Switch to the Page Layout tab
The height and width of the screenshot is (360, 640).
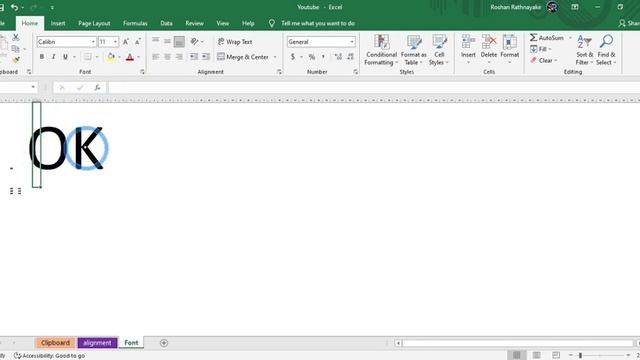[94, 23]
